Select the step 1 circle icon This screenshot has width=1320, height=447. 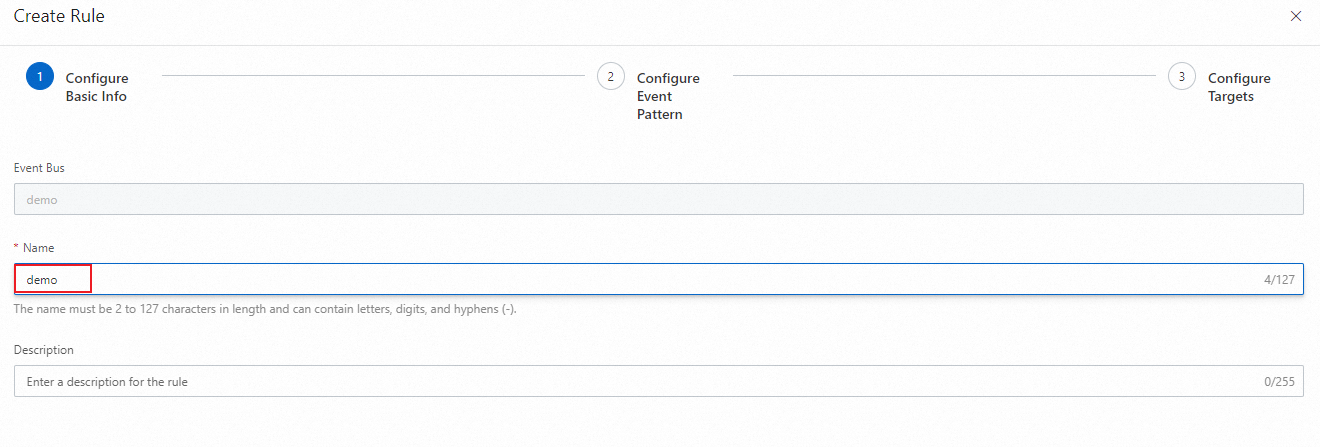tap(39, 77)
